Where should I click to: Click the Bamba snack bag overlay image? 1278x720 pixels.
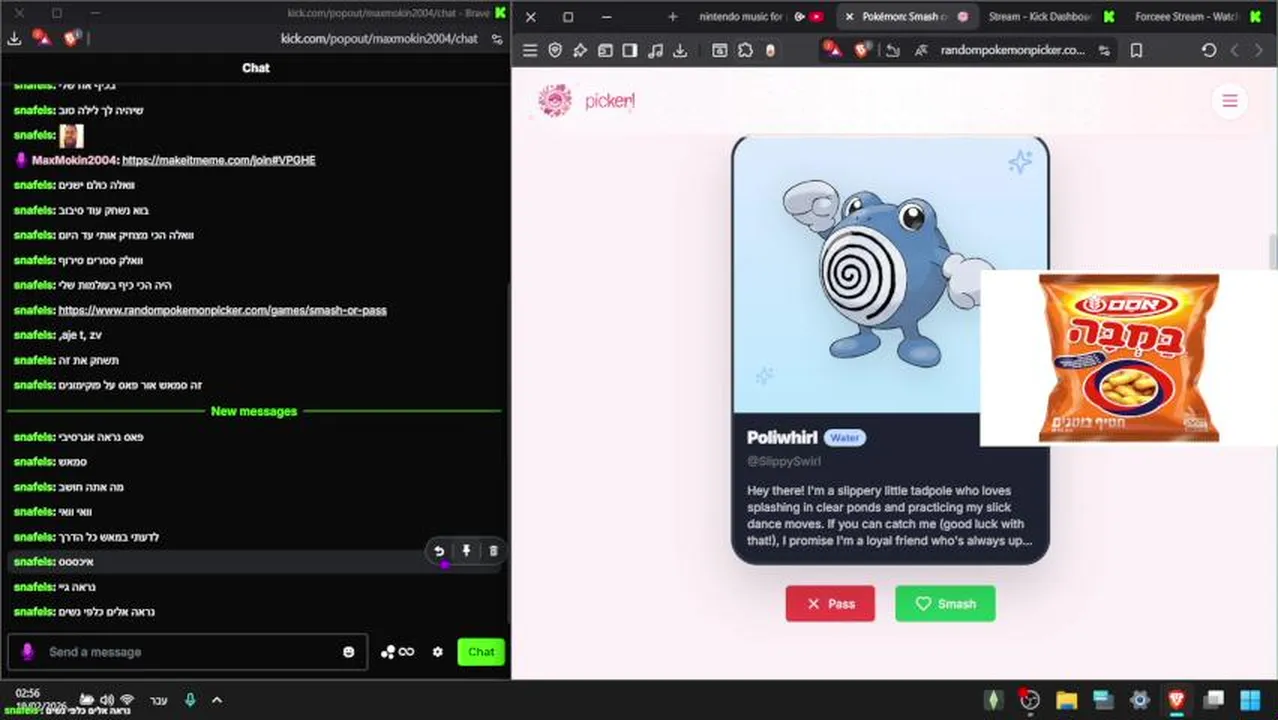[x=1129, y=357]
